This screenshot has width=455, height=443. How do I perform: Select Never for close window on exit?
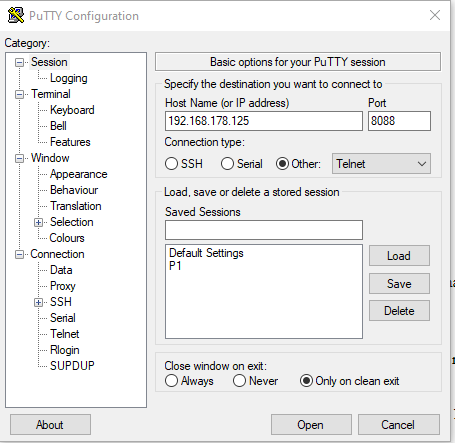(x=239, y=381)
